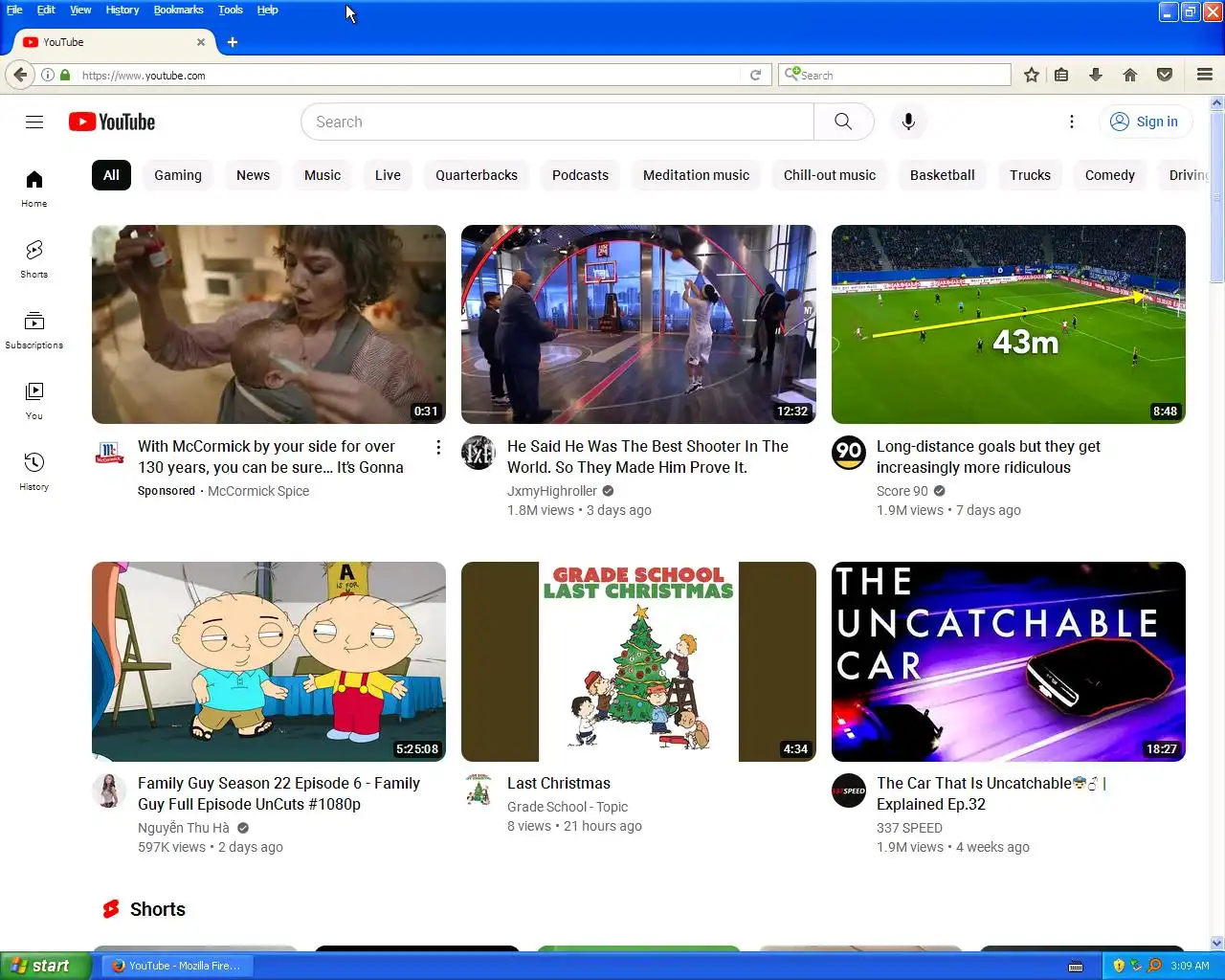Click the magnifier search button
Image resolution: width=1225 pixels, height=980 pixels.
843,122
